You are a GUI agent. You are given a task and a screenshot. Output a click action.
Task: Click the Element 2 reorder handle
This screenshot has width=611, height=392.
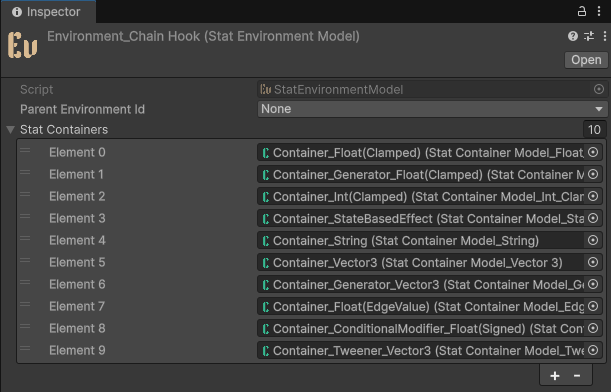(25, 194)
